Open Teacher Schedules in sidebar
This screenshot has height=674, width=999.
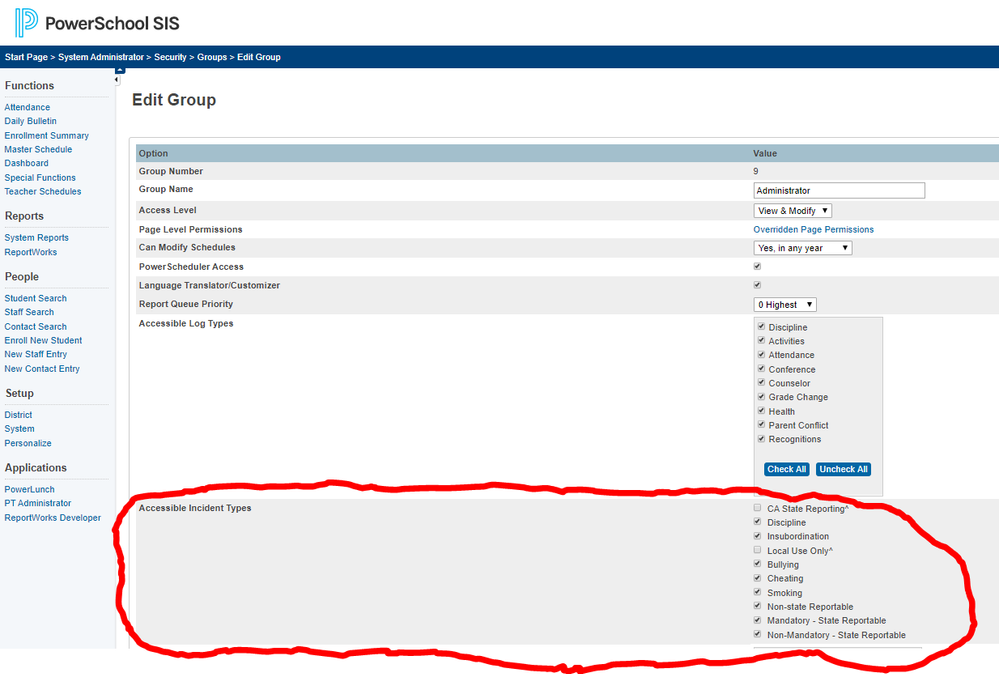click(x=43, y=191)
